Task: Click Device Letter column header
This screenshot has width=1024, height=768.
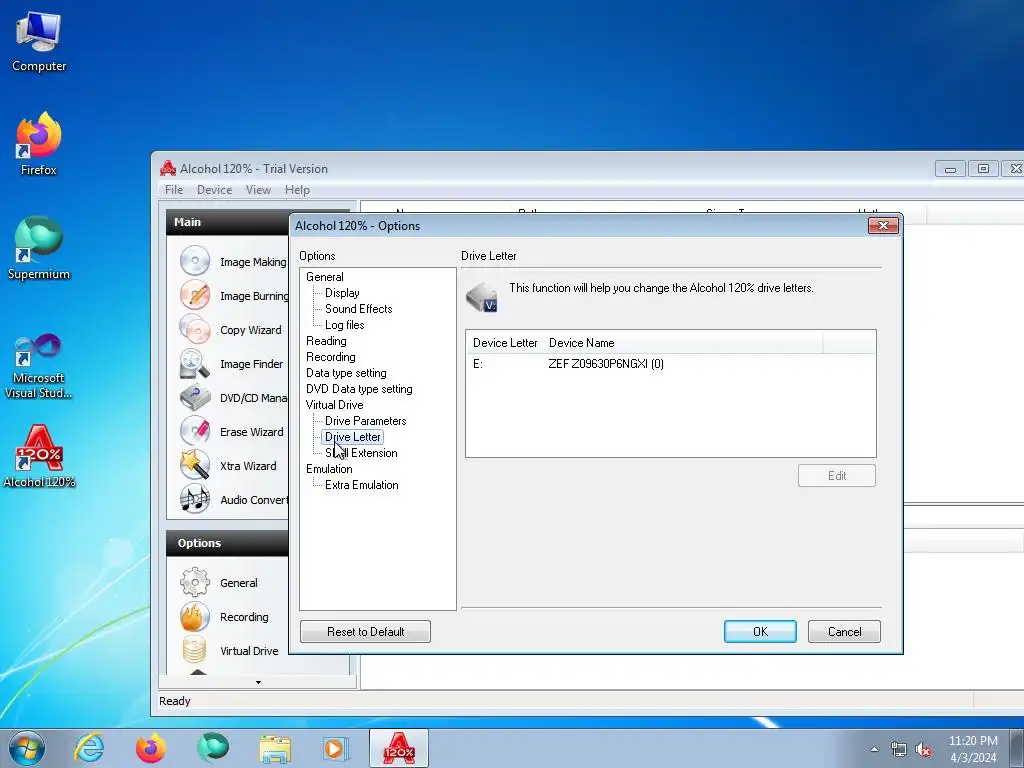Action: pyautogui.click(x=505, y=343)
